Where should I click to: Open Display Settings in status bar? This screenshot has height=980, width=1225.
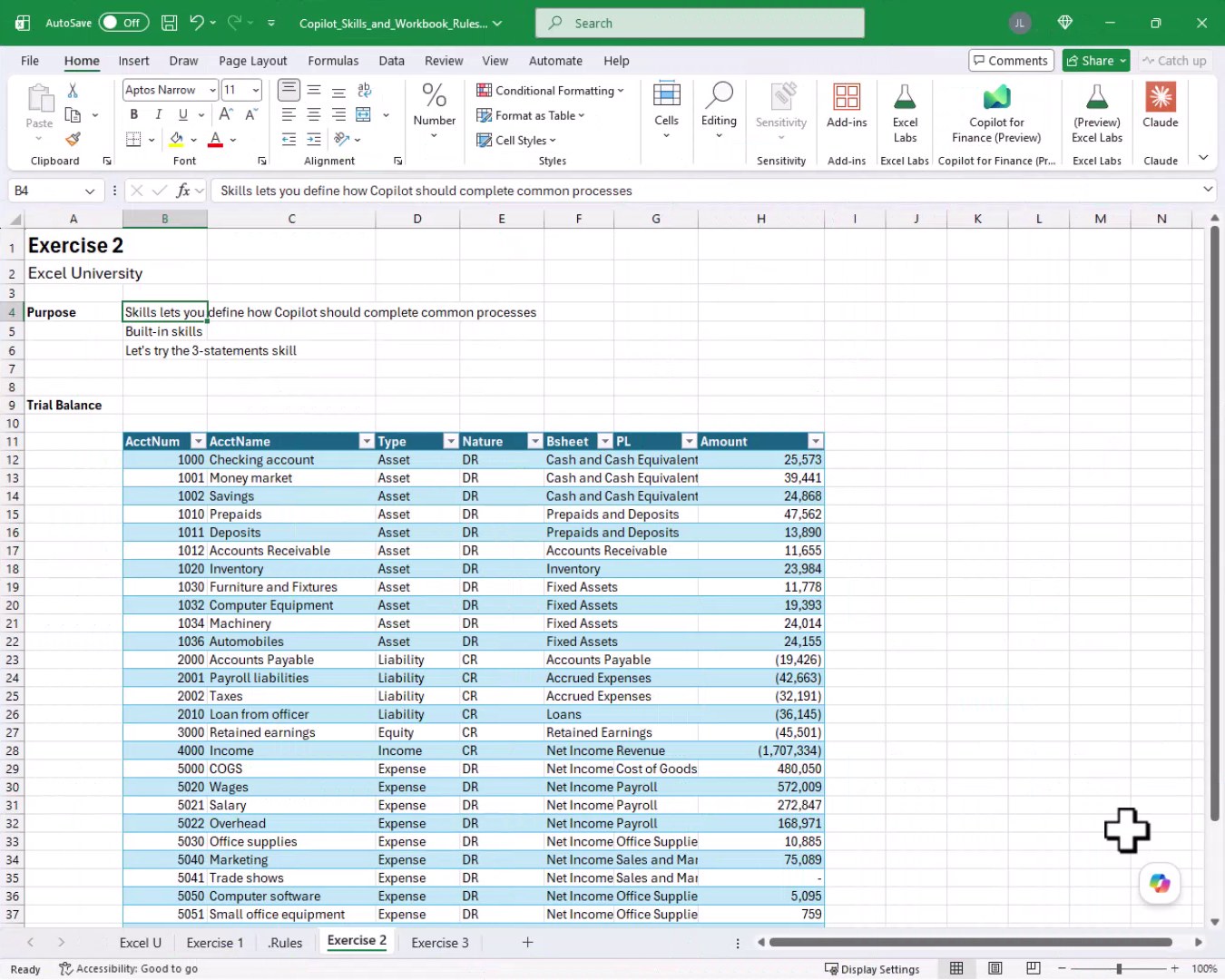pos(872,969)
